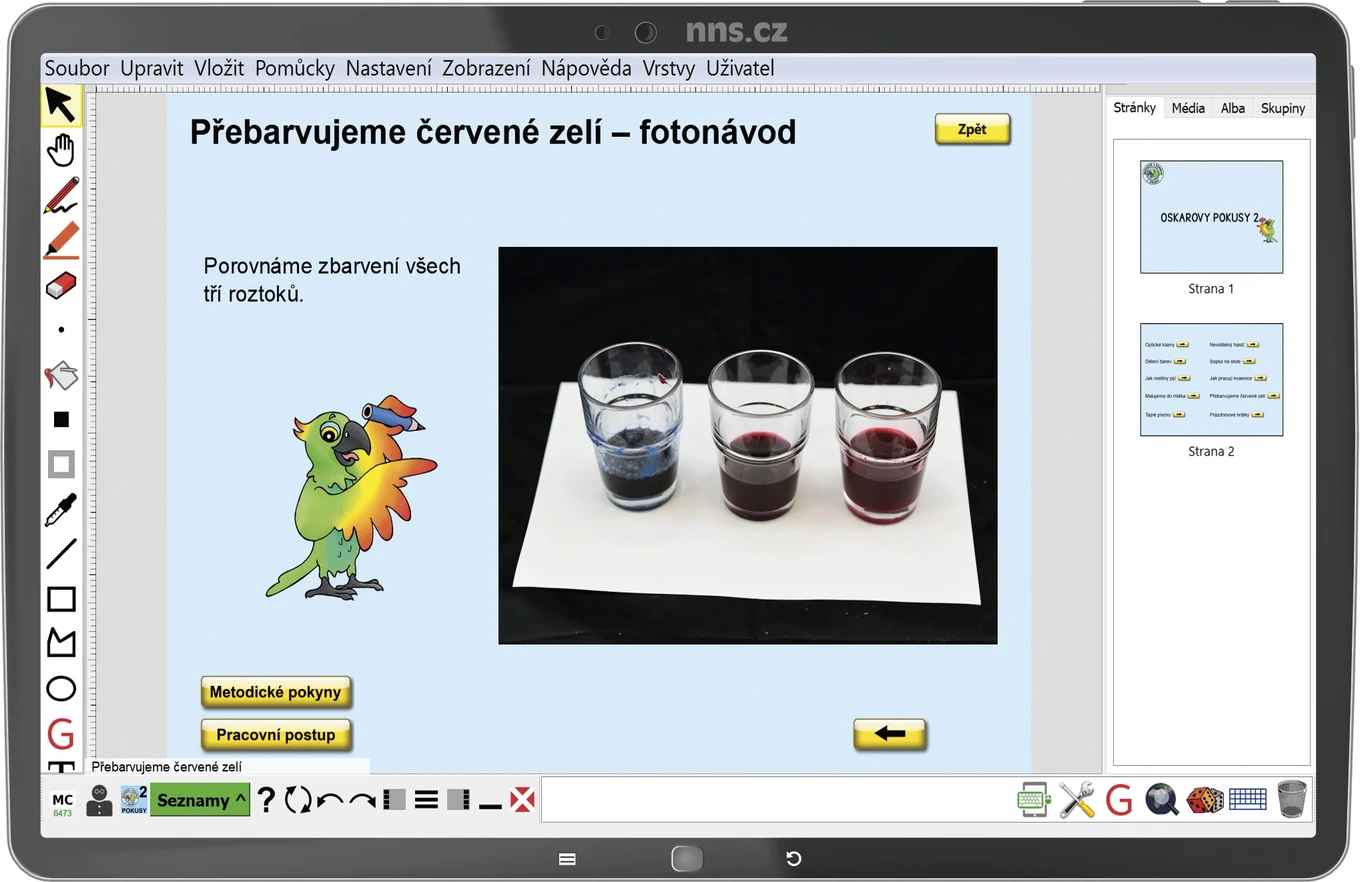Select the ellipse shape tool

pyautogui.click(x=61, y=688)
